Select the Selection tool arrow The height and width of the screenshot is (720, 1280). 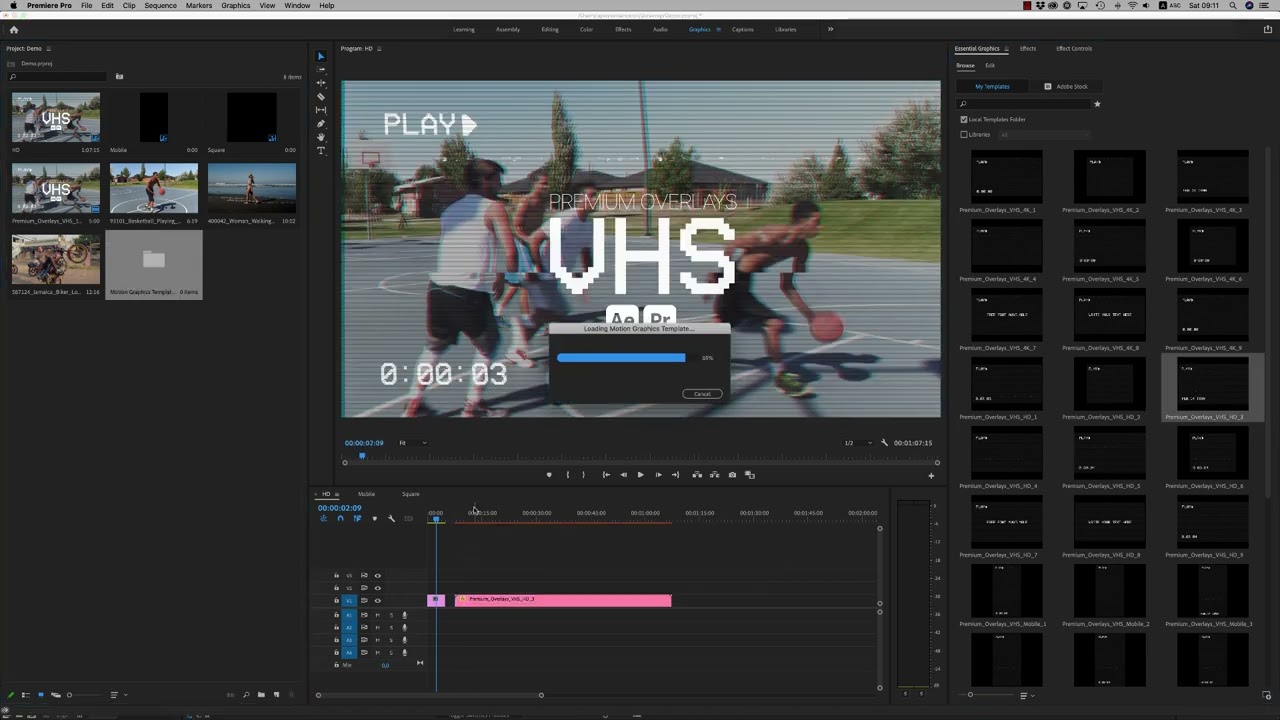pyautogui.click(x=321, y=56)
